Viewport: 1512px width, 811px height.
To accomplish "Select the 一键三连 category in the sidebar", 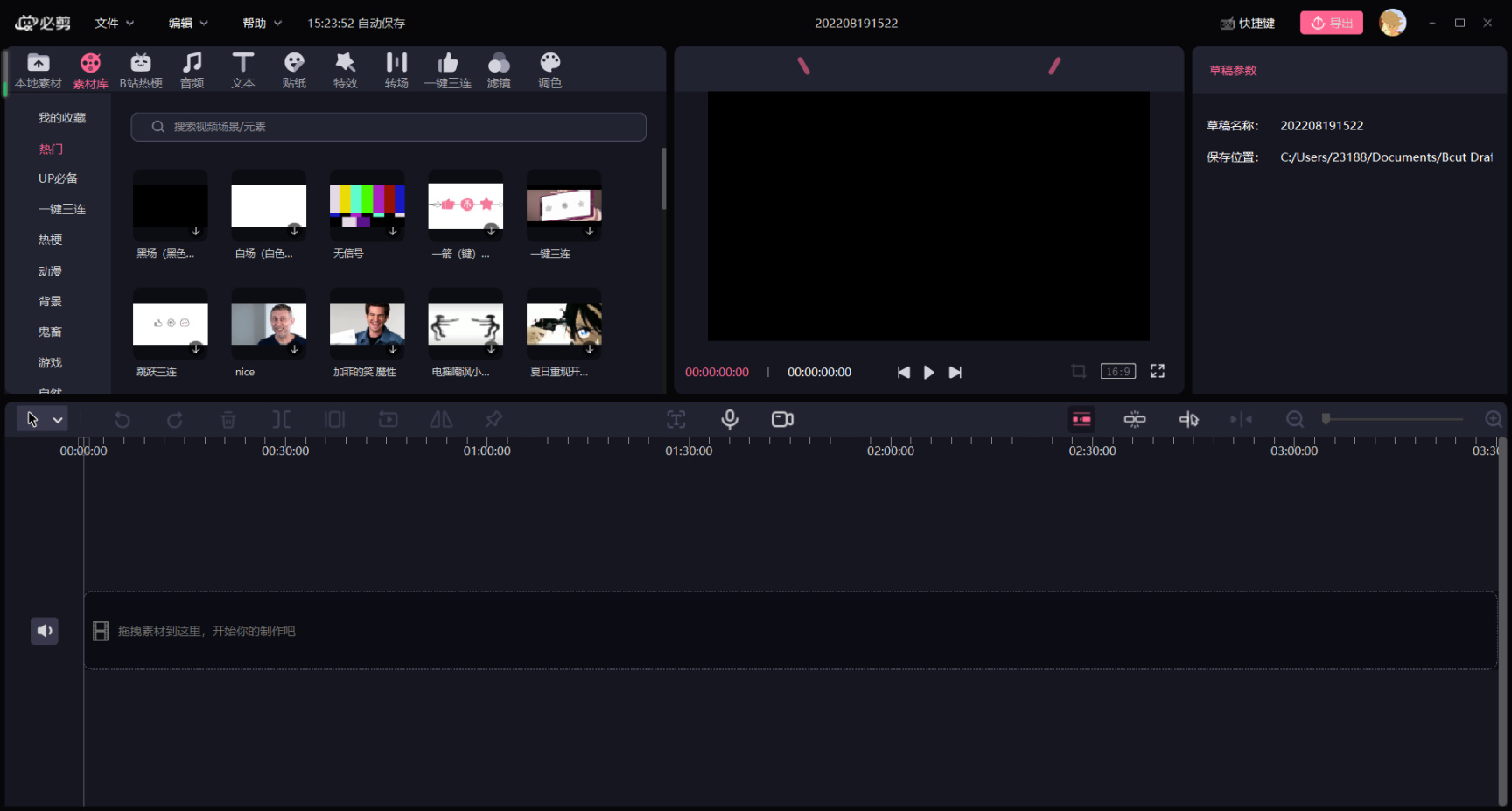I will (62, 209).
